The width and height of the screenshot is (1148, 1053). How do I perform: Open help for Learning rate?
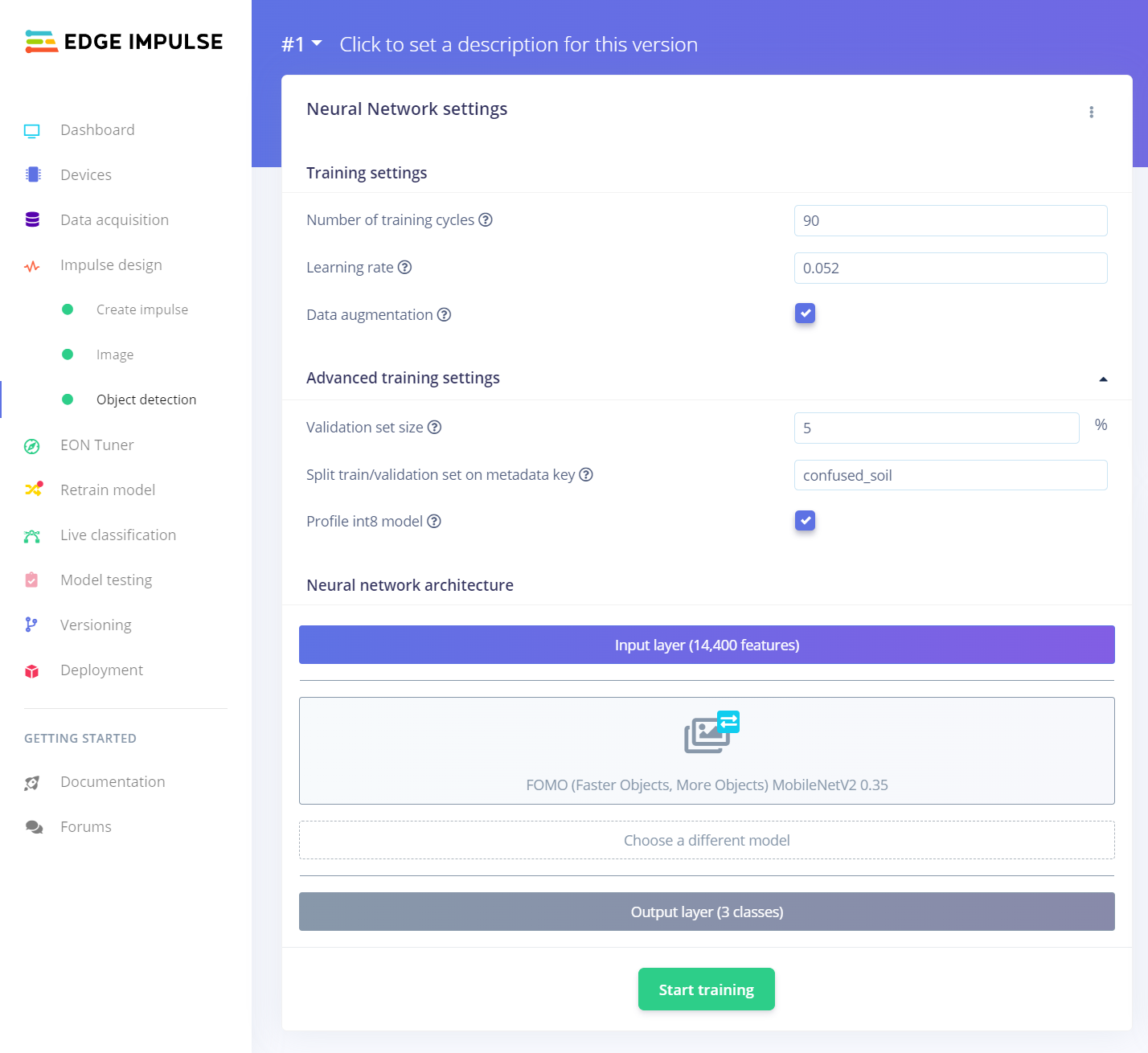pyautogui.click(x=405, y=268)
